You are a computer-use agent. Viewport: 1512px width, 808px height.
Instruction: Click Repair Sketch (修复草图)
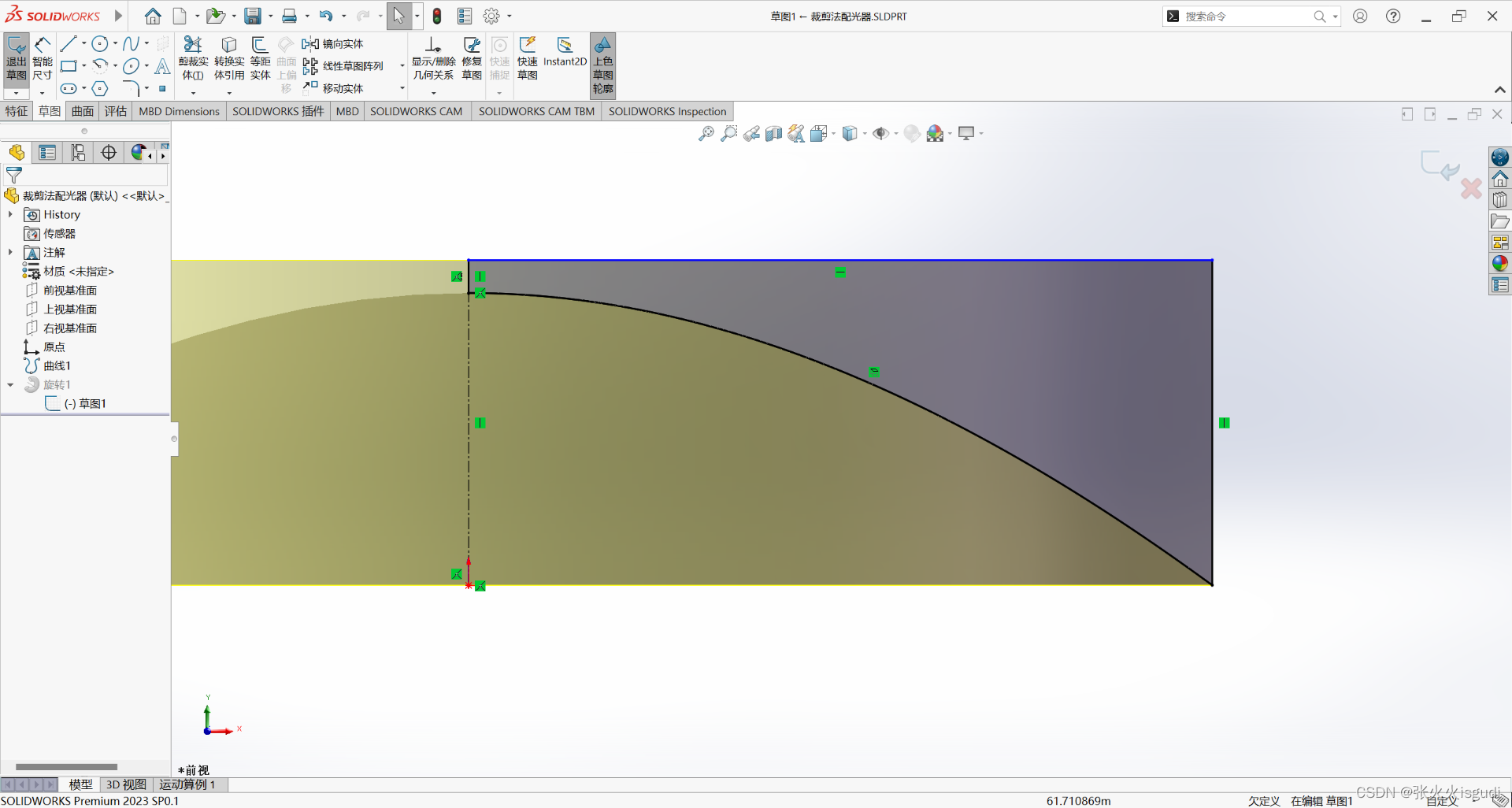pyautogui.click(x=472, y=59)
